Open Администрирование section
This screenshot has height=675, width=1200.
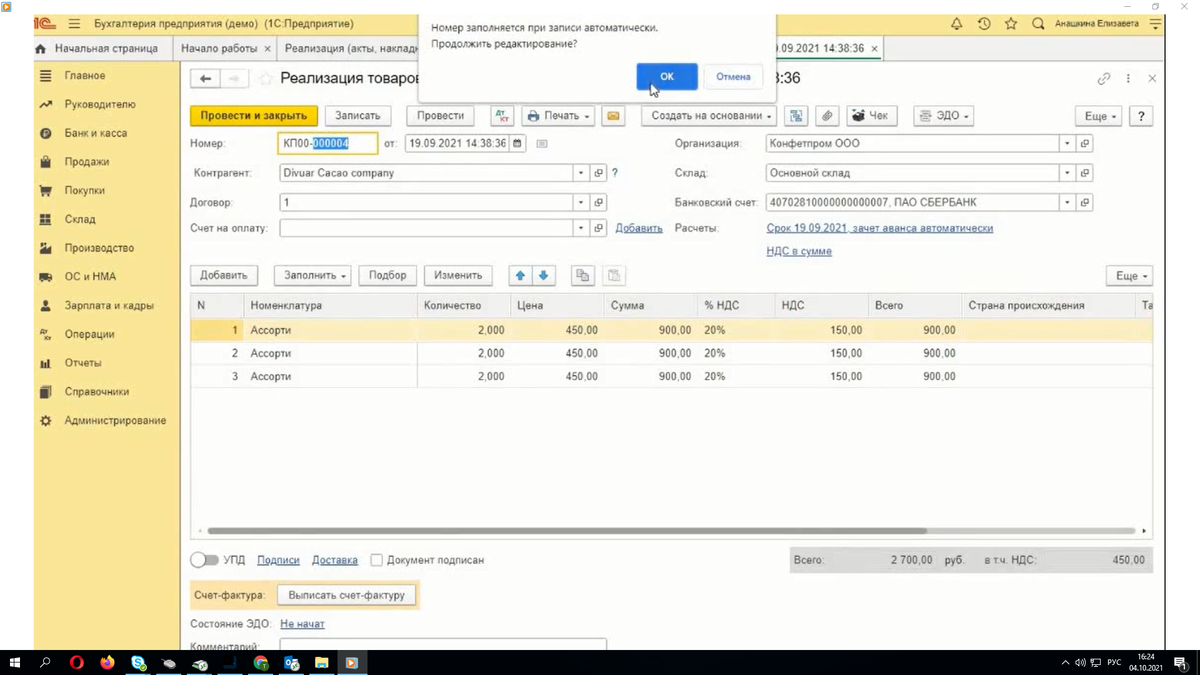[115, 421]
